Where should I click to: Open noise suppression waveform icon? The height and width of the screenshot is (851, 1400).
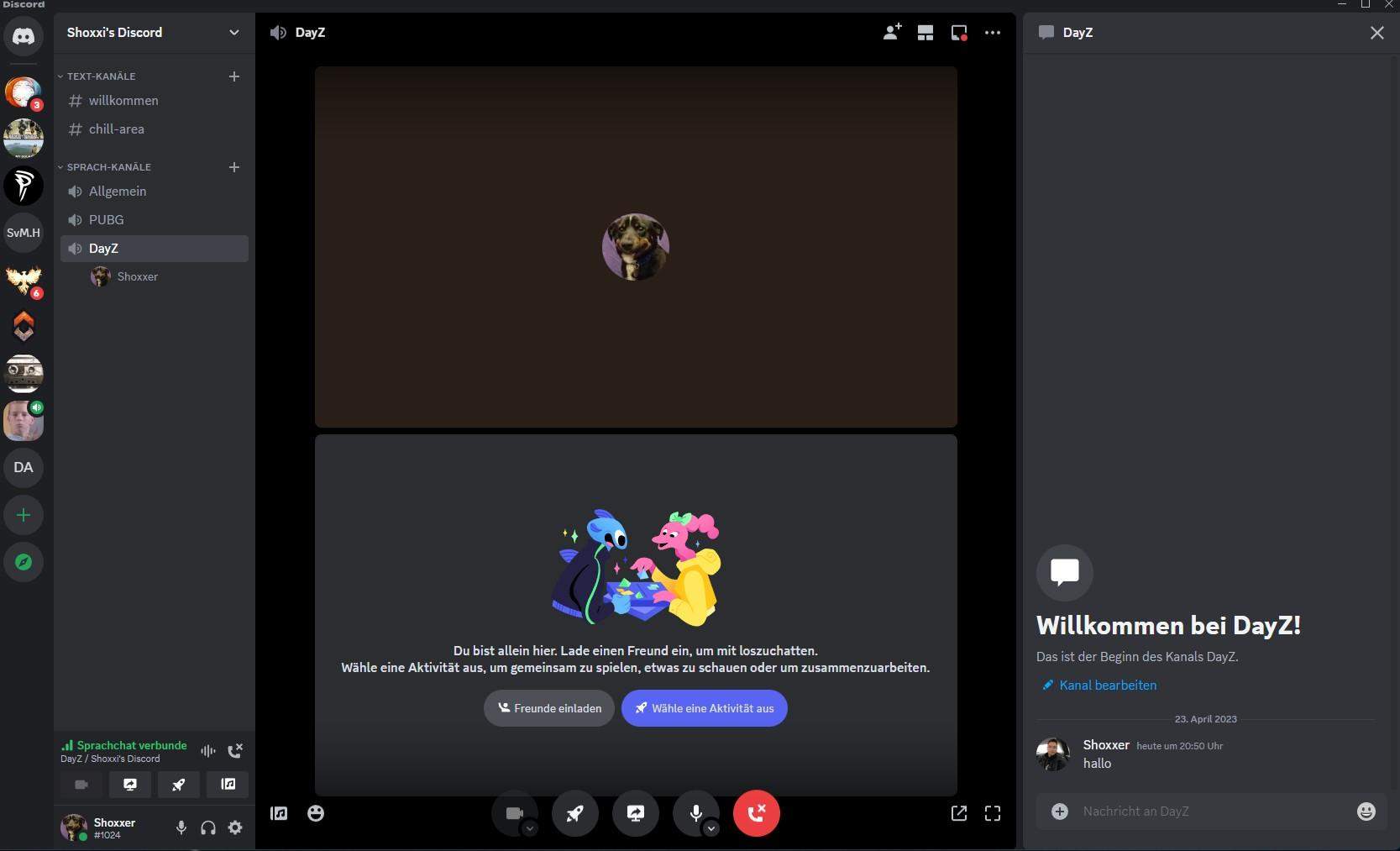tap(208, 751)
